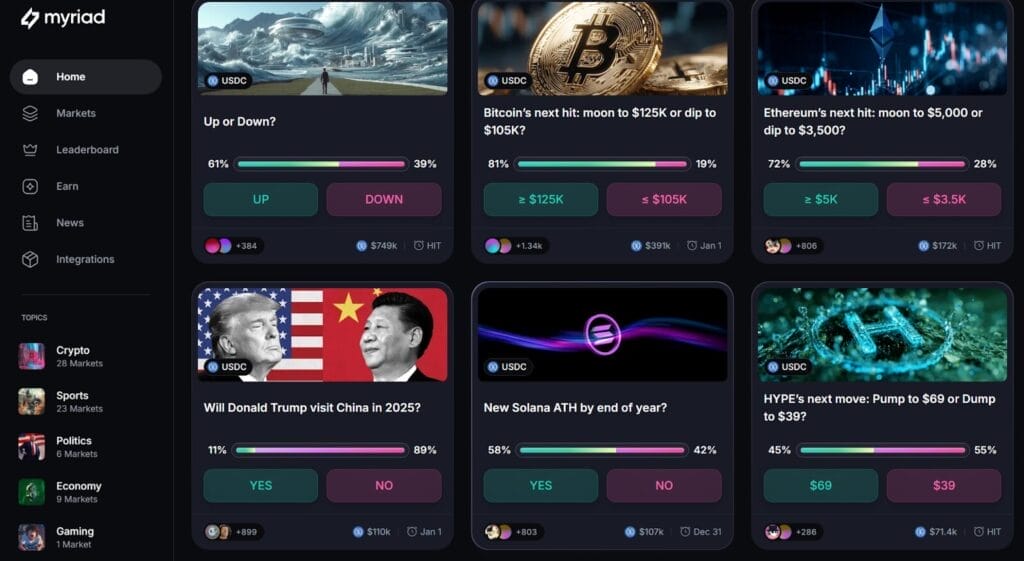Select the Earn icon in sidebar

30,186
